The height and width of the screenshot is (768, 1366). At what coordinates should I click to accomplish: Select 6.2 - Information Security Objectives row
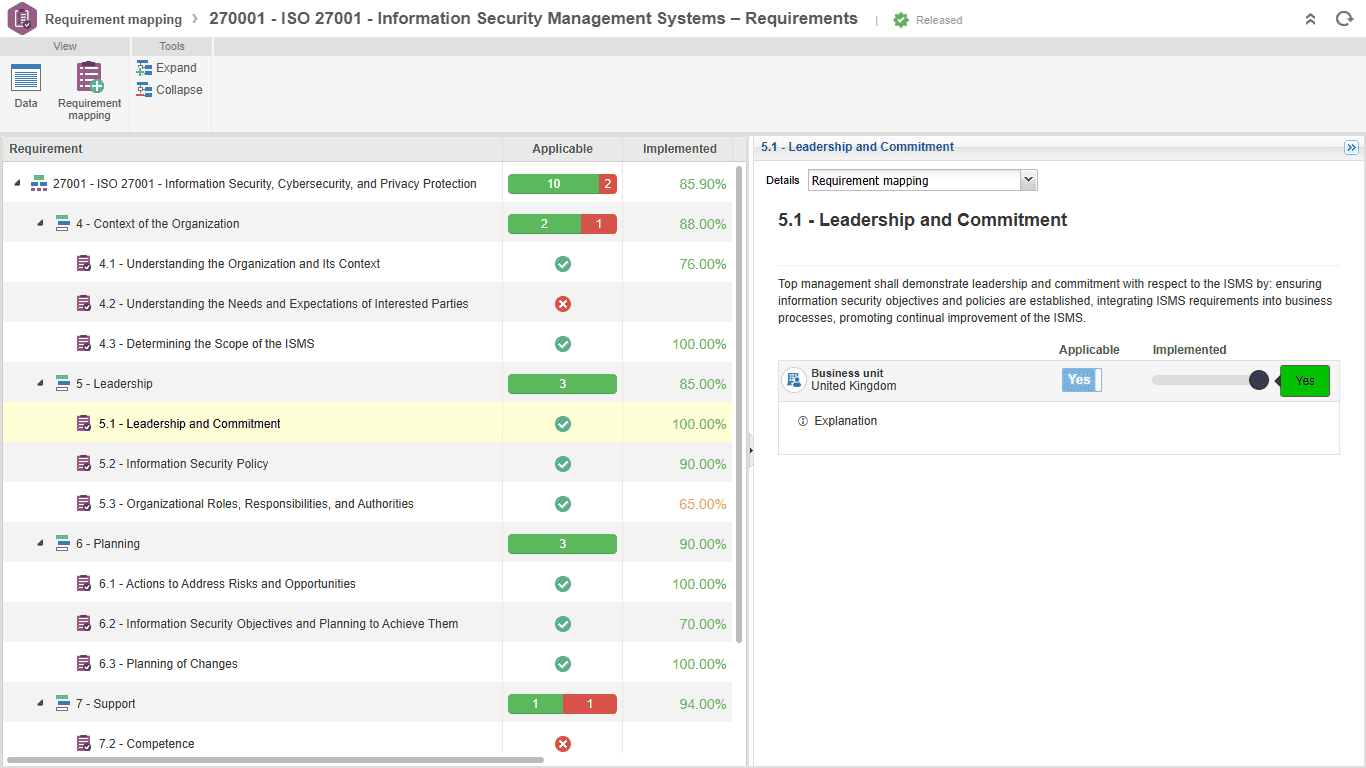[368, 624]
